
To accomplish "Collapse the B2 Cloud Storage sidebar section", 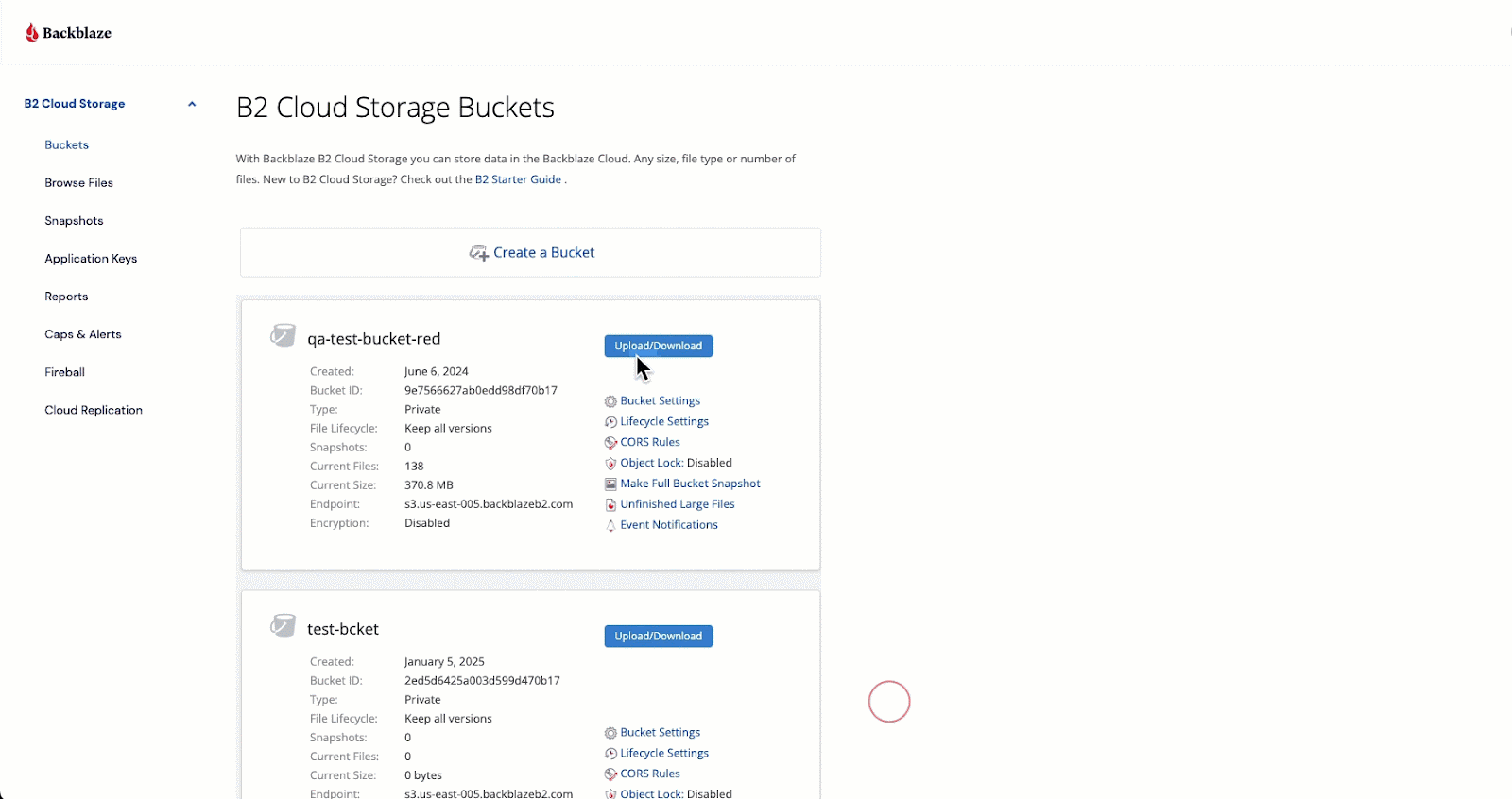I will 192,104.
